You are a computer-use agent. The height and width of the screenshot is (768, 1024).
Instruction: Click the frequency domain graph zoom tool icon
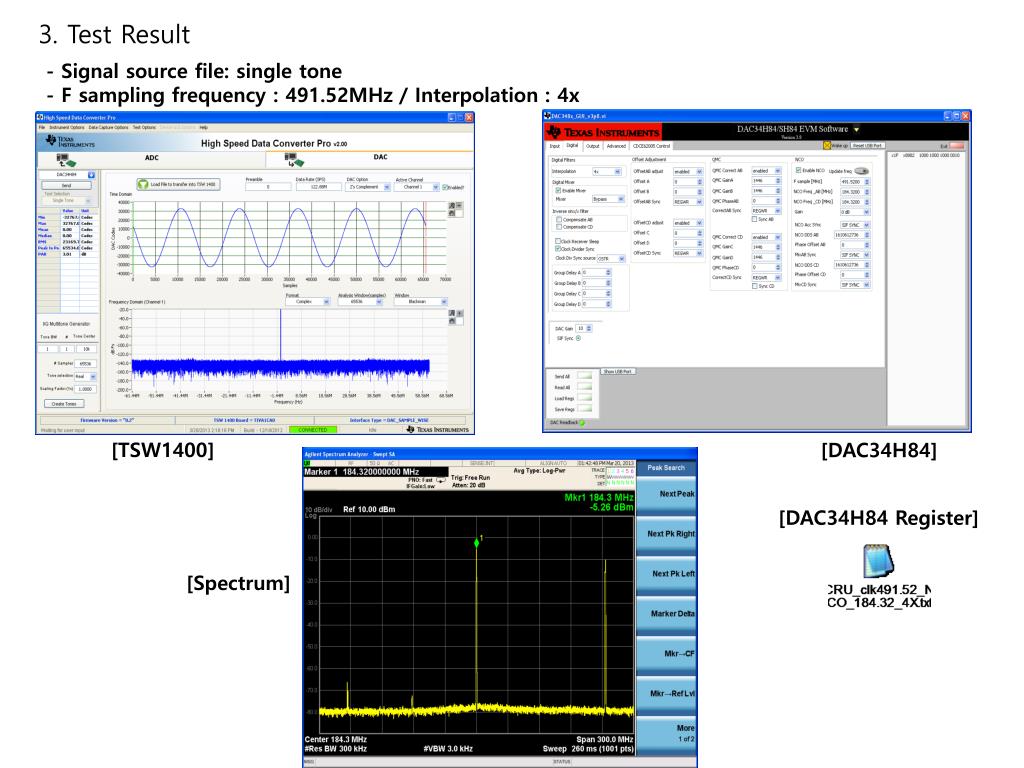point(452,313)
